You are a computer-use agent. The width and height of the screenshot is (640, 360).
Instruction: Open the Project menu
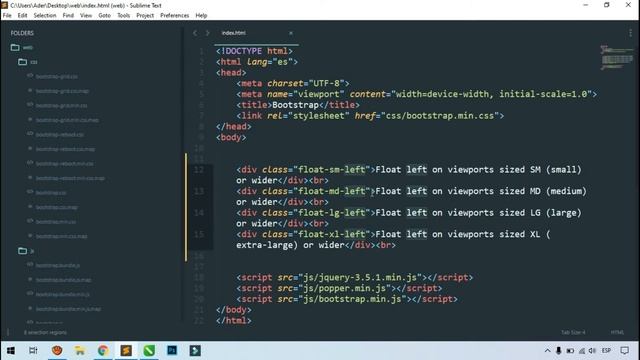[x=145, y=16]
